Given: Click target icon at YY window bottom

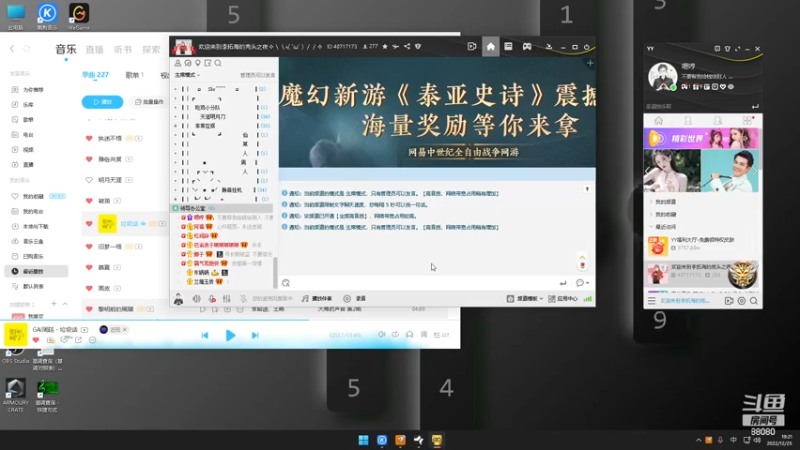Looking at the screenshot, I should [741, 301].
